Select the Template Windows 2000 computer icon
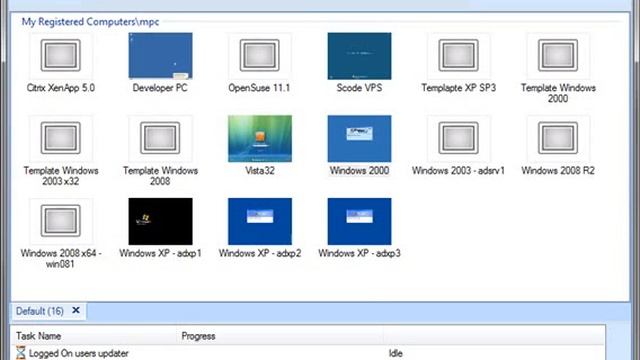Viewport: 640px width, 360px height. 558,56
